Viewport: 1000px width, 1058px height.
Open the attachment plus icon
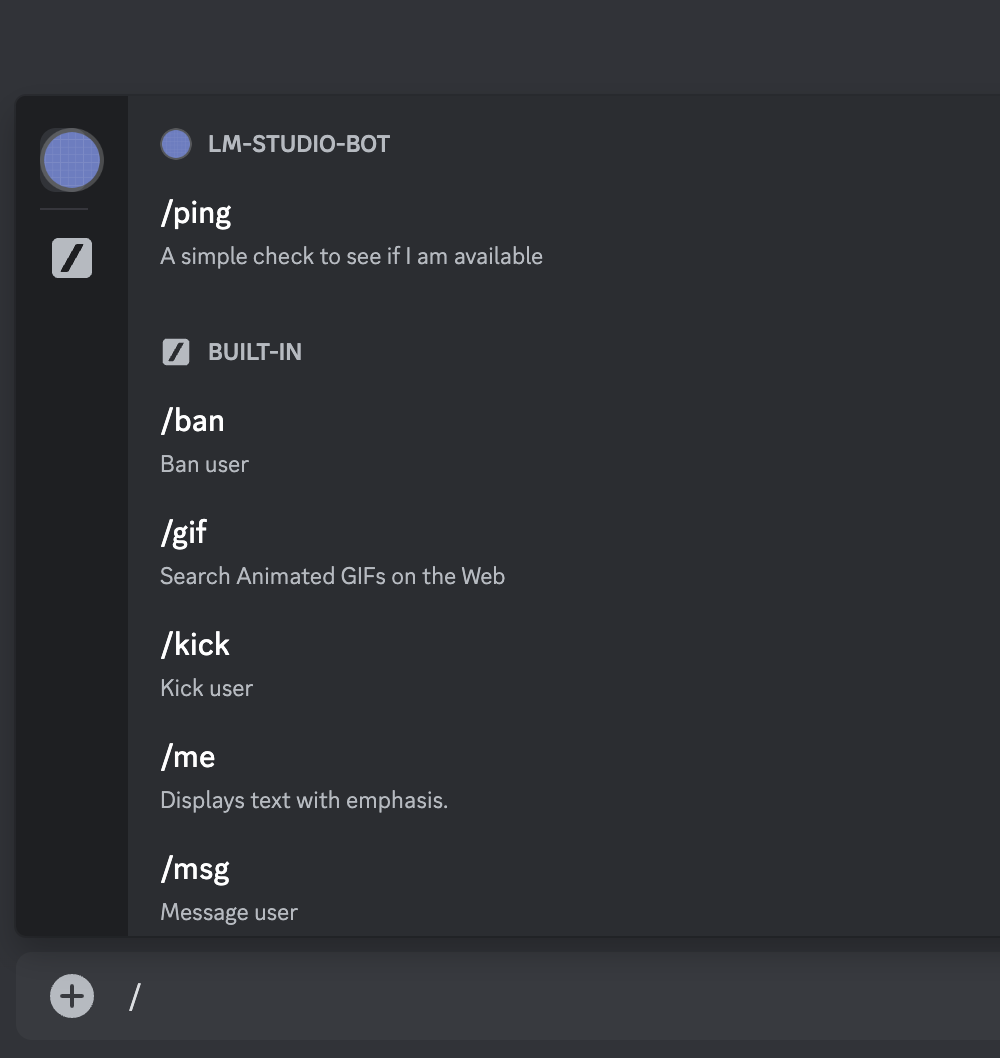pos(70,995)
